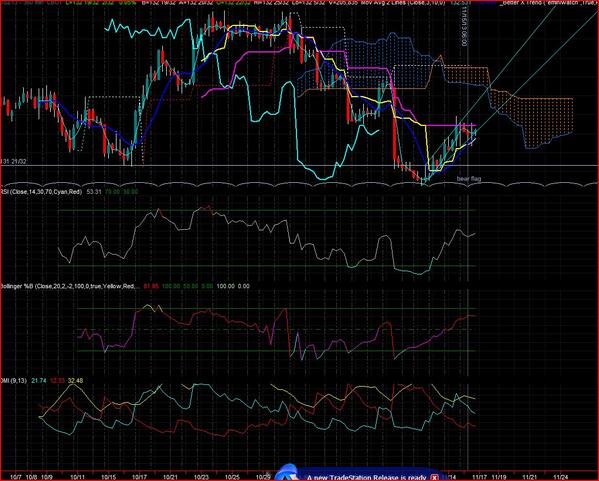Click the vertical time marker label at chart top

pos(464,26)
